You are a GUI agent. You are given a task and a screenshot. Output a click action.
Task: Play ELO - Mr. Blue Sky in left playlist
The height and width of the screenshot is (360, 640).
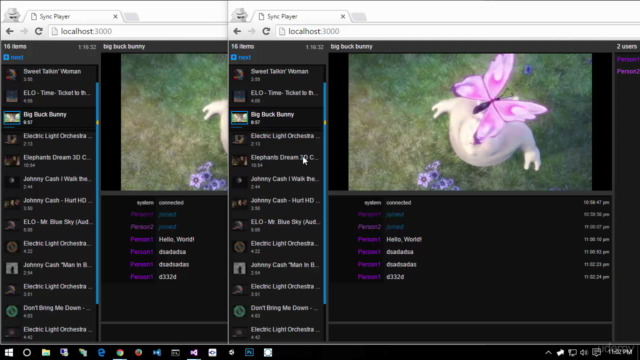(x=49, y=225)
